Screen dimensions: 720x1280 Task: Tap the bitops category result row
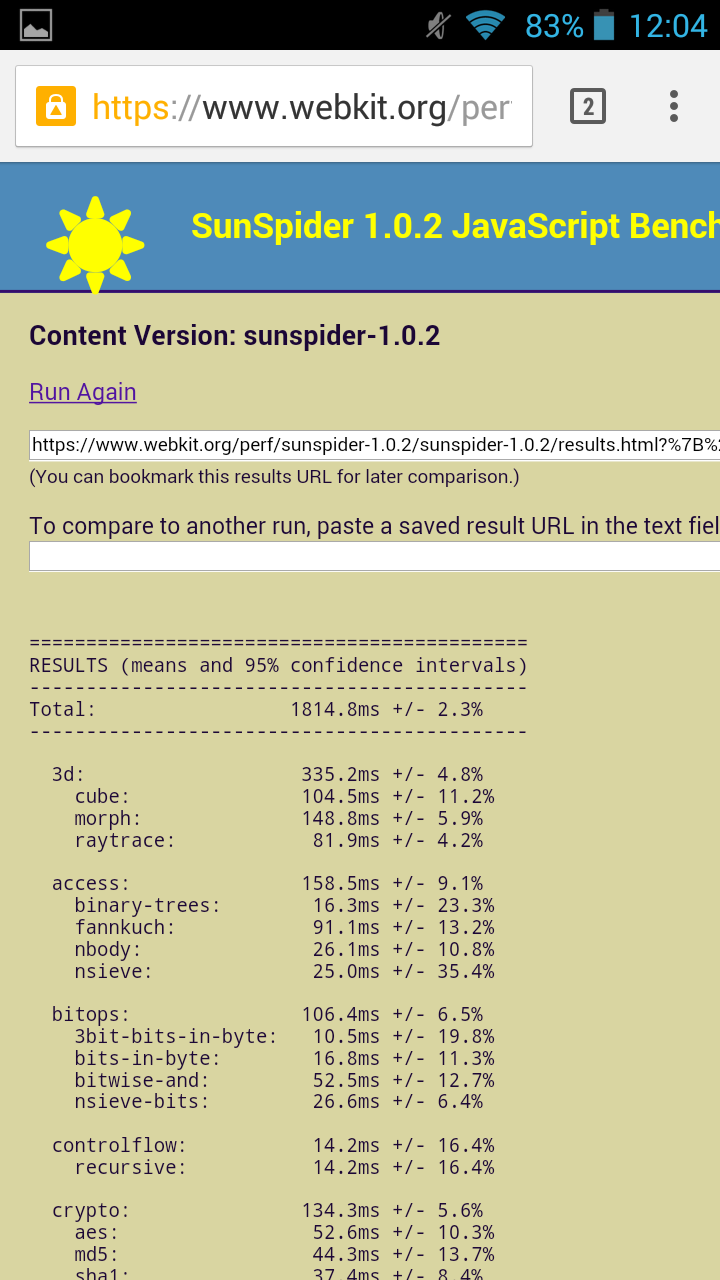267,1015
